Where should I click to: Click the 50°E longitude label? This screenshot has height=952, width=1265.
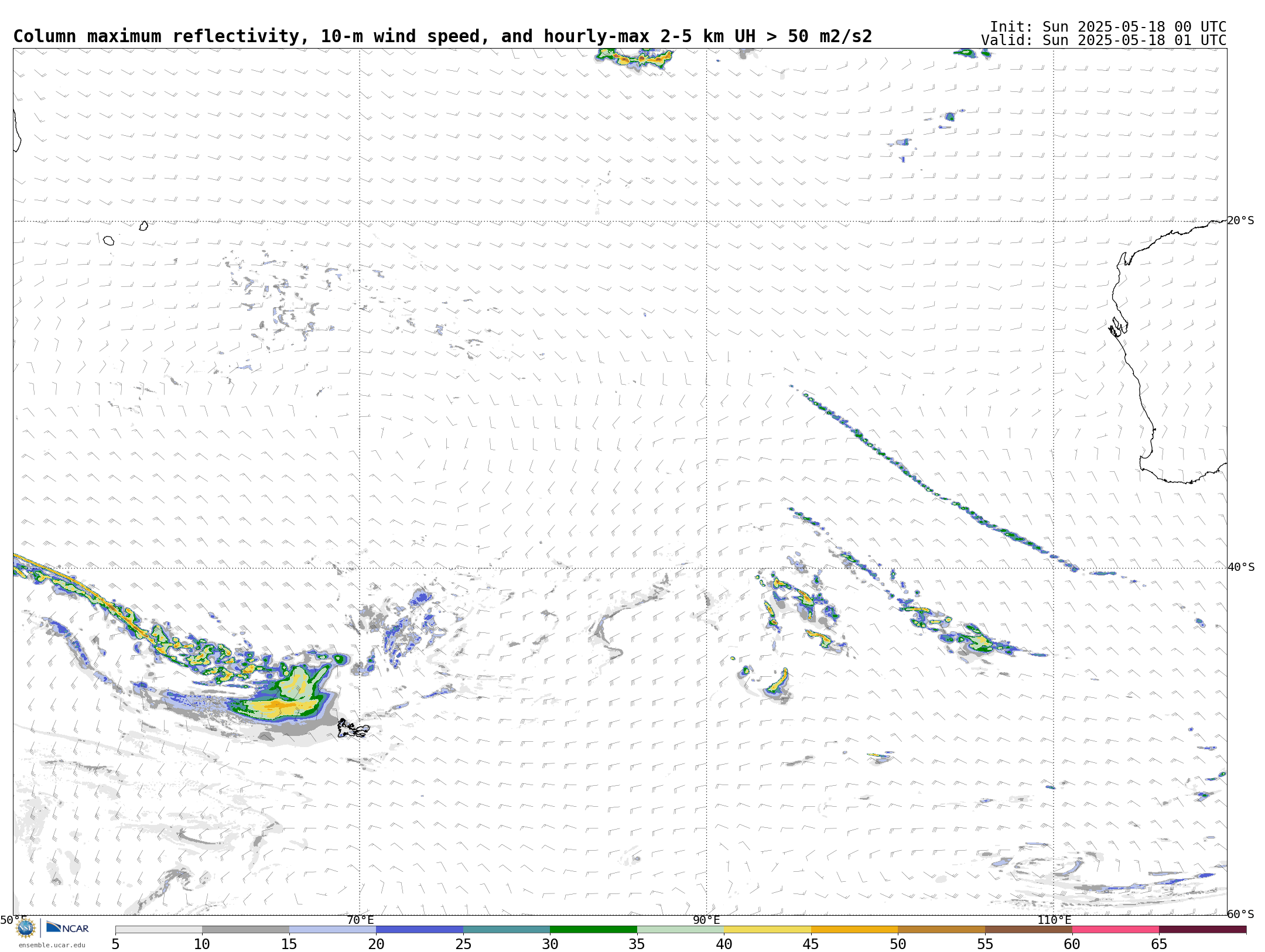(13, 920)
